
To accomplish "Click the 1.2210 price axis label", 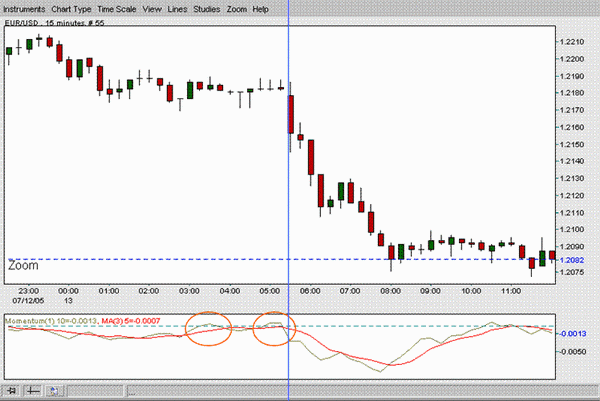I will click(x=572, y=42).
